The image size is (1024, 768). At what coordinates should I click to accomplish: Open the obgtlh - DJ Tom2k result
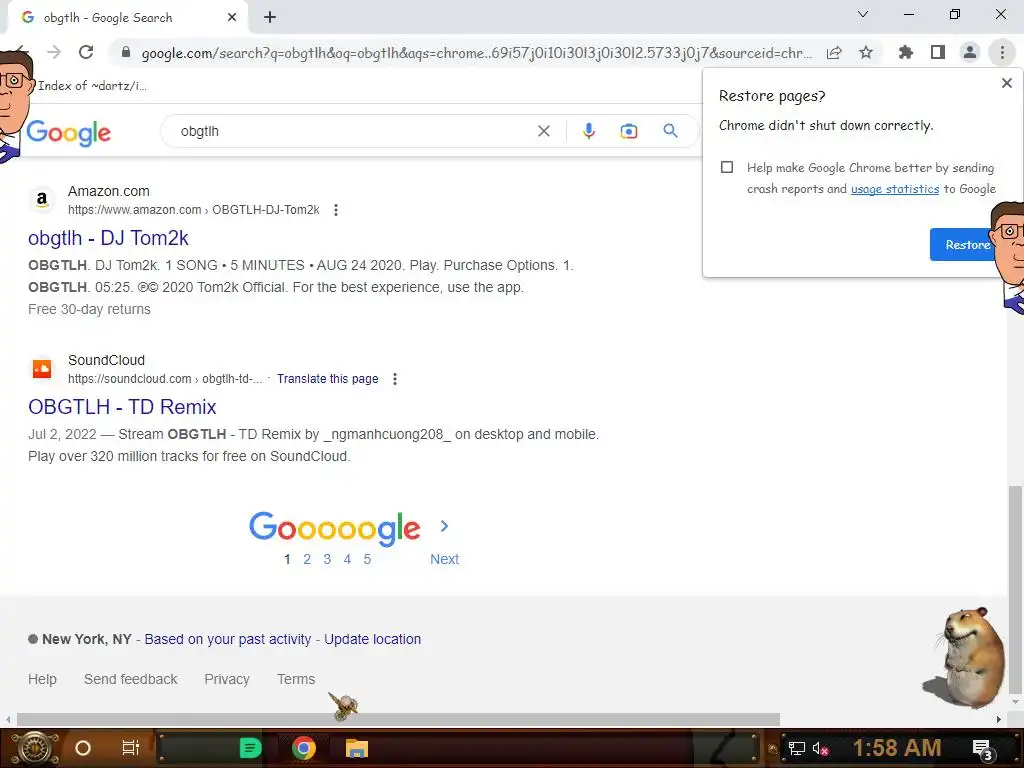coord(108,238)
